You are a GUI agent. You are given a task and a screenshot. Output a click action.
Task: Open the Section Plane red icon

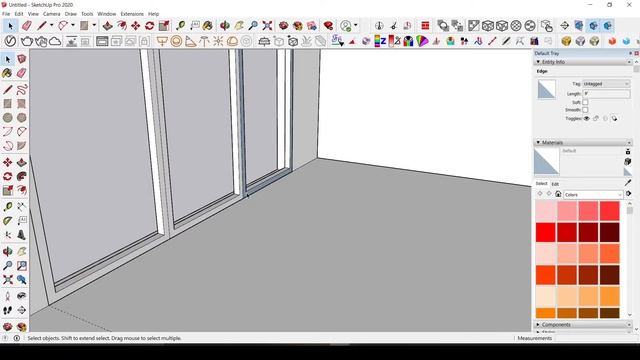pyautogui.click(x=425, y=26)
